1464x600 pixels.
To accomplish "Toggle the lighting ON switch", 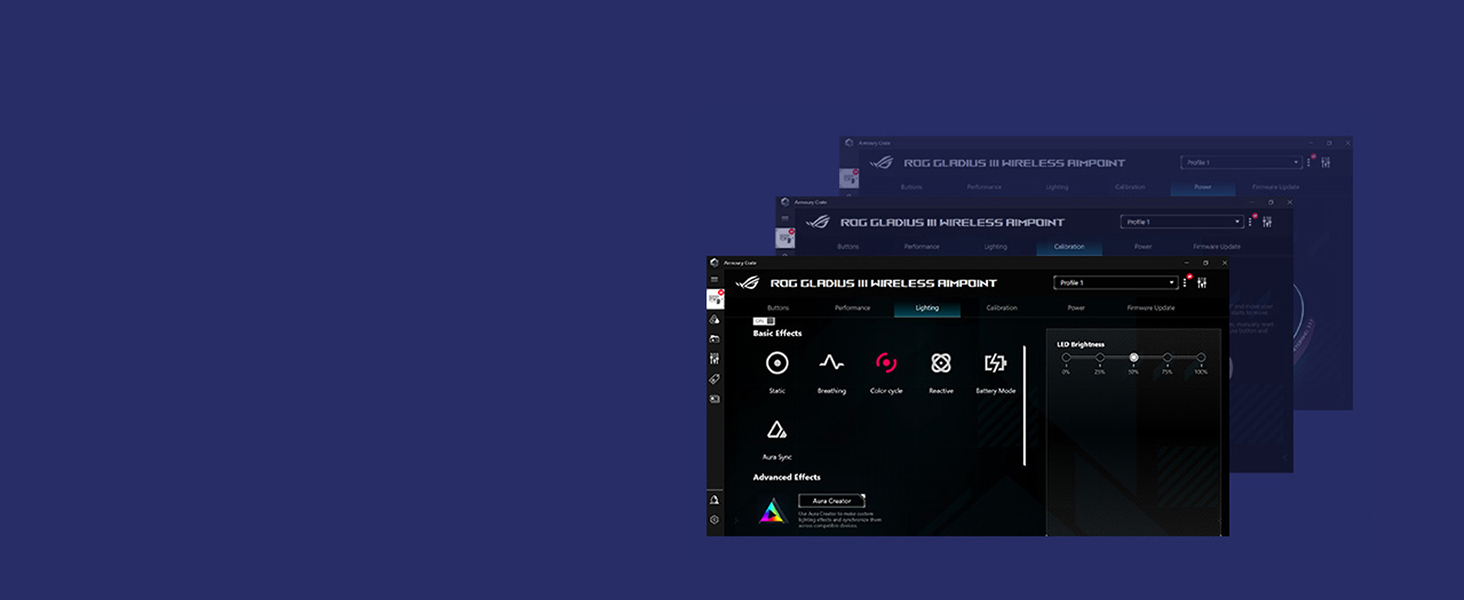I will [764, 321].
